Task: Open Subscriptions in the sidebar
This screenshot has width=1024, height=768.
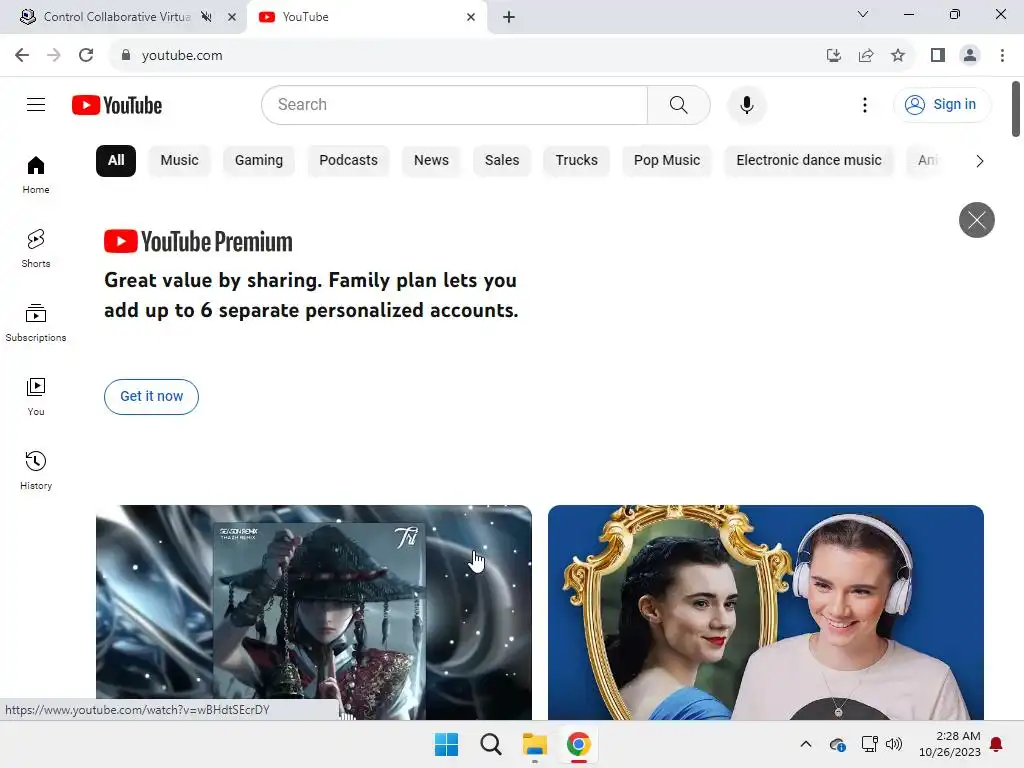Action: pos(36,323)
